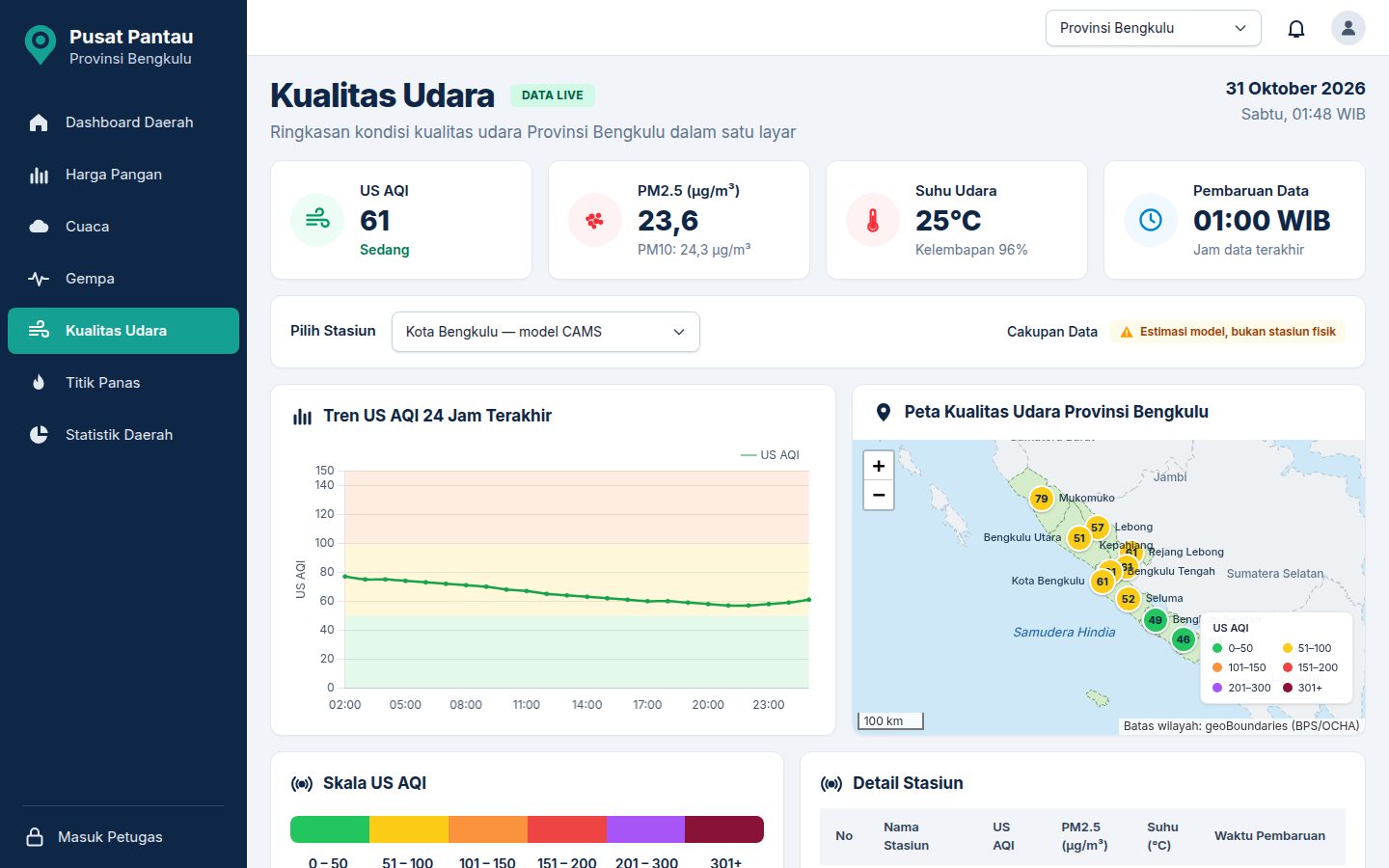This screenshot has height=868, width=1389.
Task: Click the red 151–200 segment of AQI scale
Action: click(x=567, y=829)
